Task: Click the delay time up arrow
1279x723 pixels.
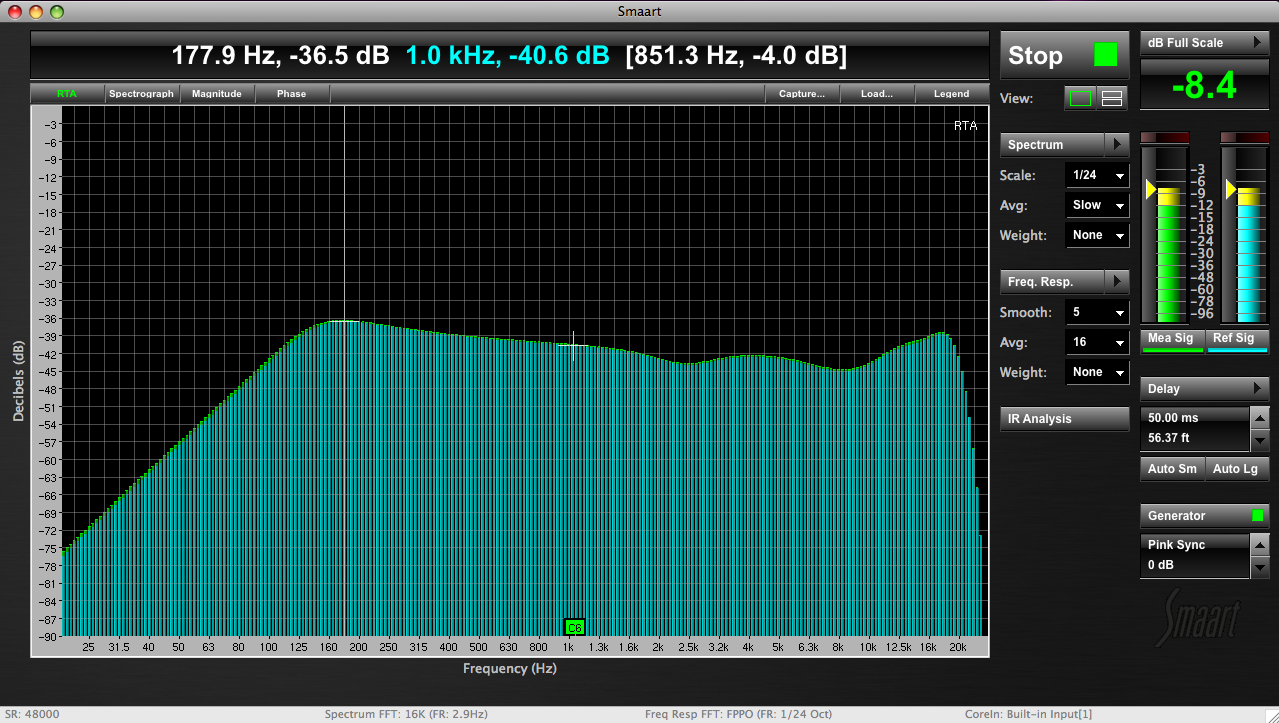Action: [x=1260, y=419]
